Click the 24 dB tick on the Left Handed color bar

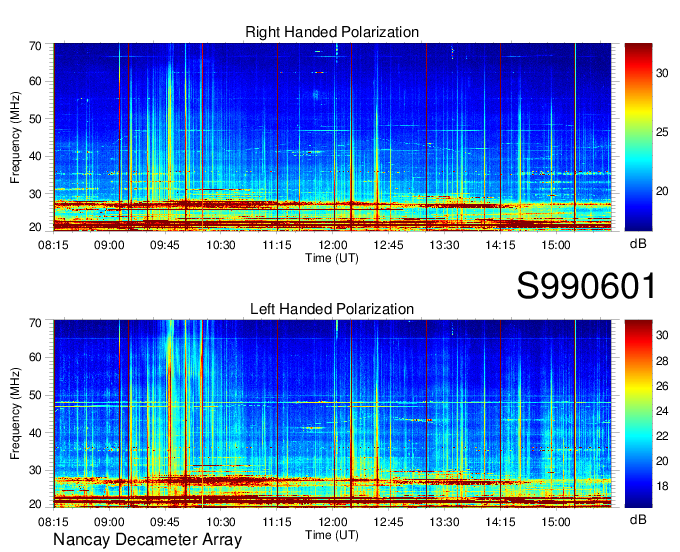[x=662, y=411]
